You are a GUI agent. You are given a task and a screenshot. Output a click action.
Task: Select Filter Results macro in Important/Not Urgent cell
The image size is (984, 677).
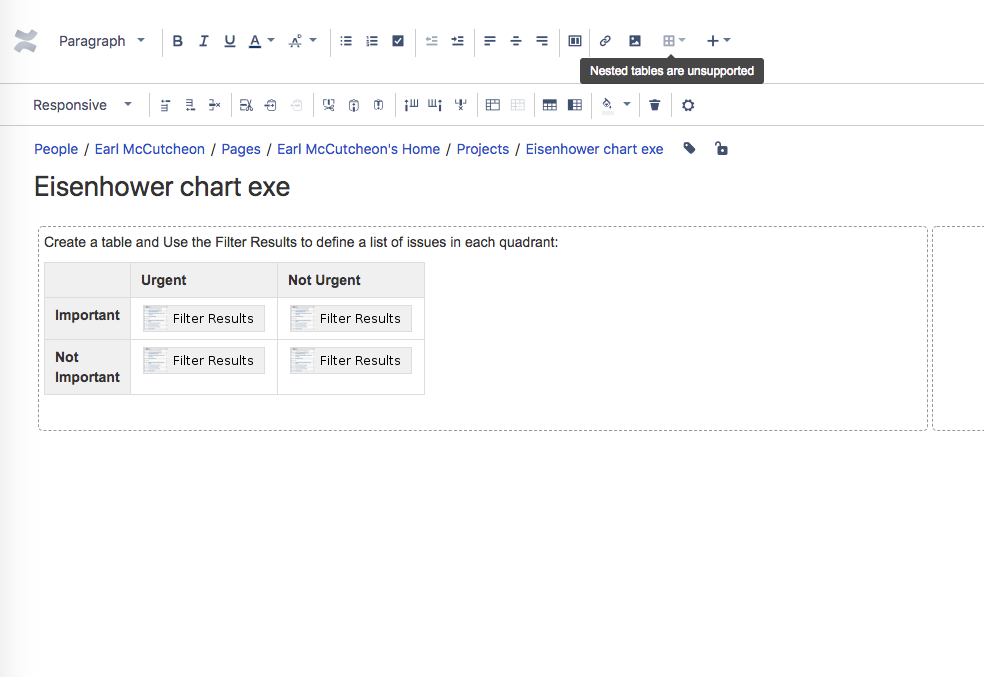(351, 318)
